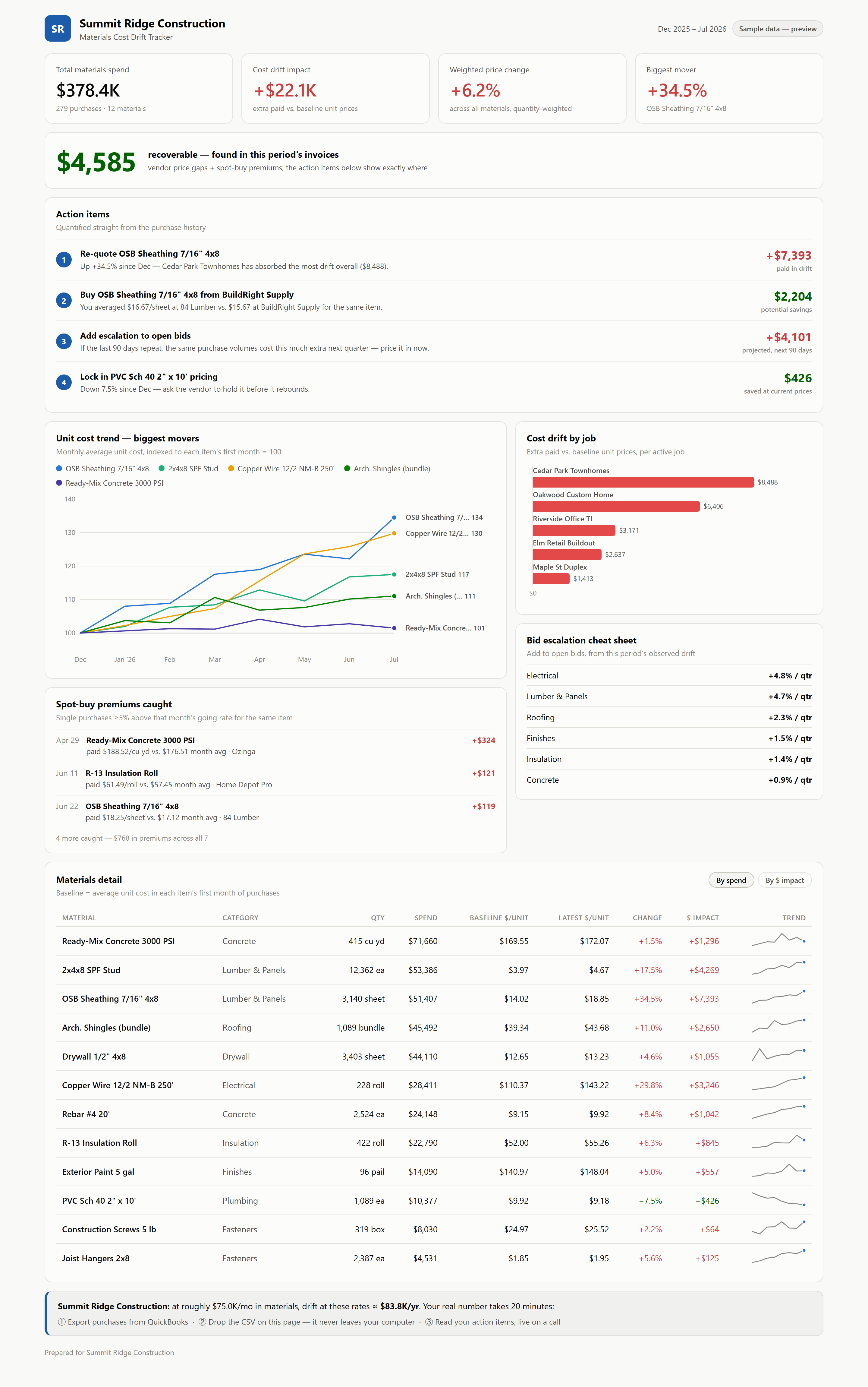Click the Weighted price change +6.2% card
868x1387 pixels.
[532, 88]
